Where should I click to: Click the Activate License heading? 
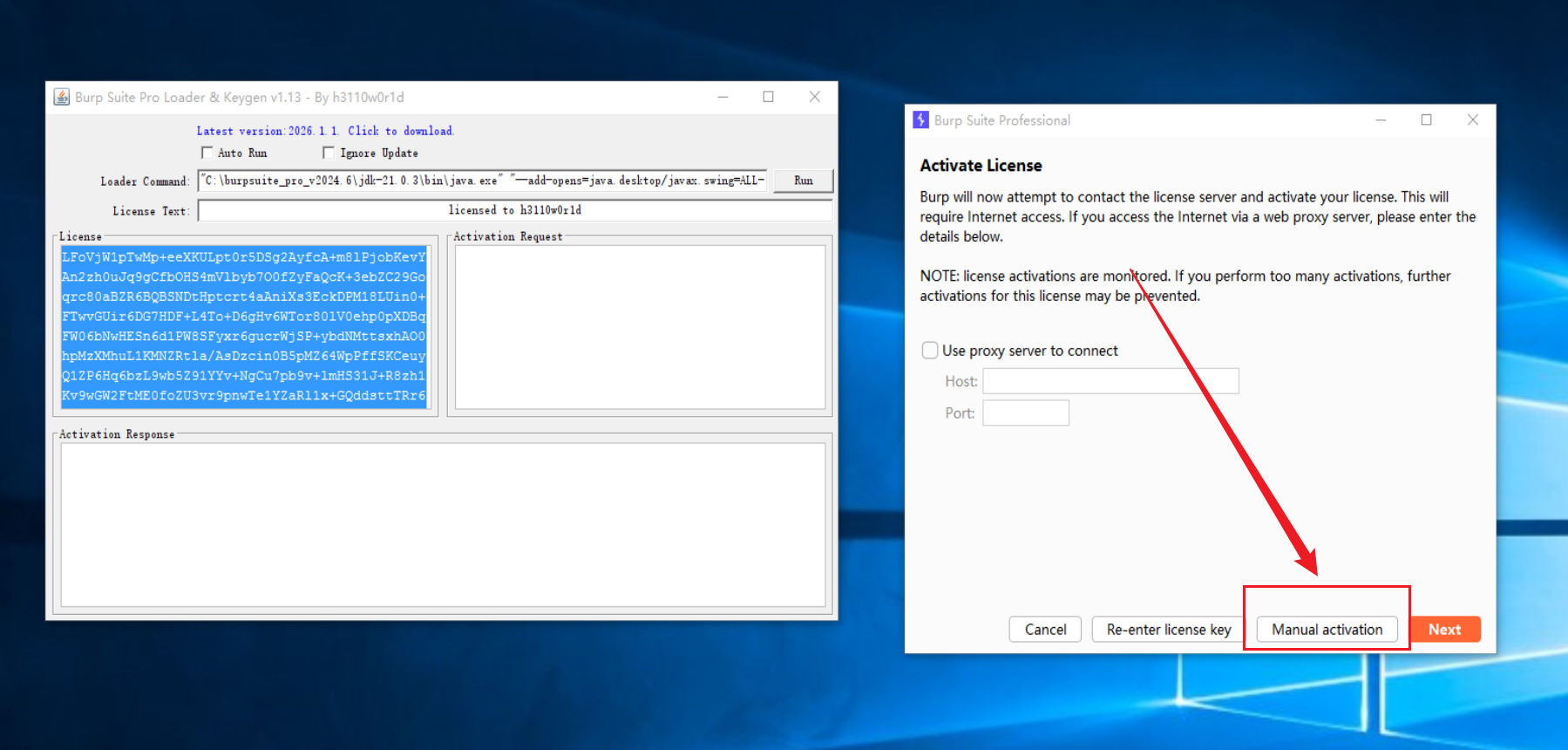[981, 166]
